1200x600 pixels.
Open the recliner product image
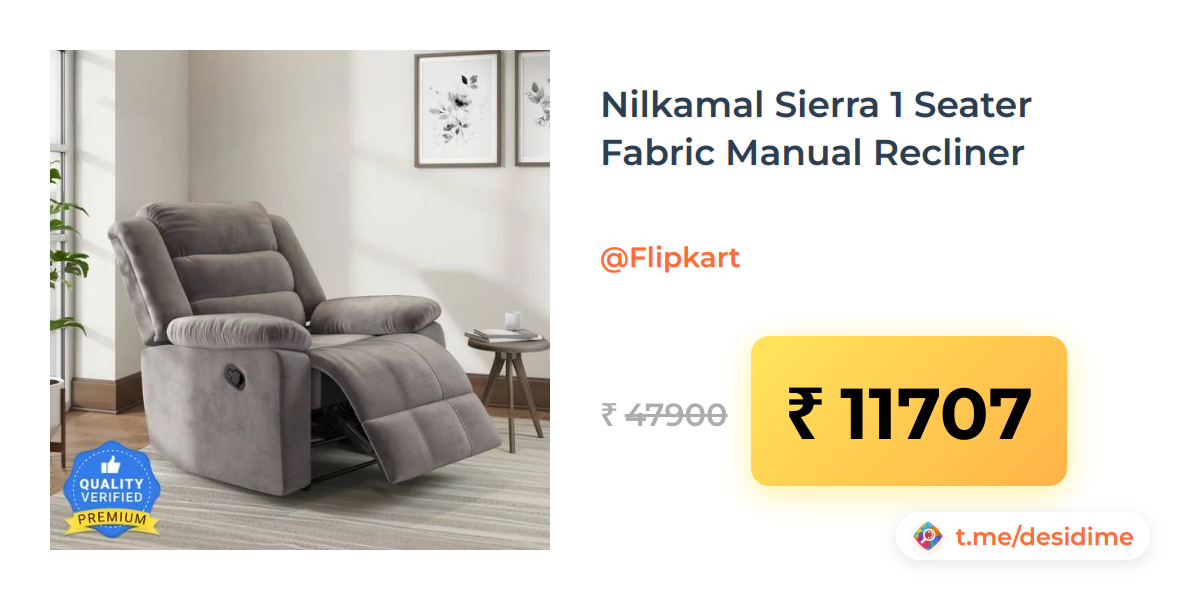click(x=300, y=300)
